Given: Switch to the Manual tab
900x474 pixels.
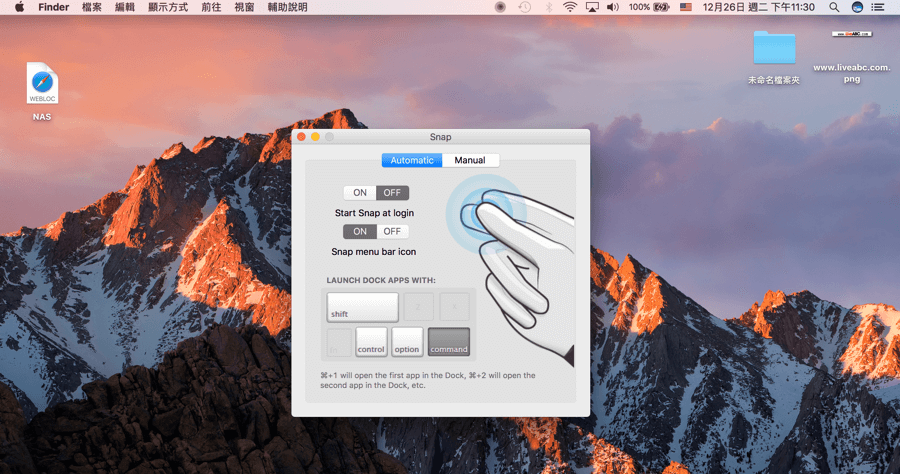Looking at the screenshot, I should point(470,160).
